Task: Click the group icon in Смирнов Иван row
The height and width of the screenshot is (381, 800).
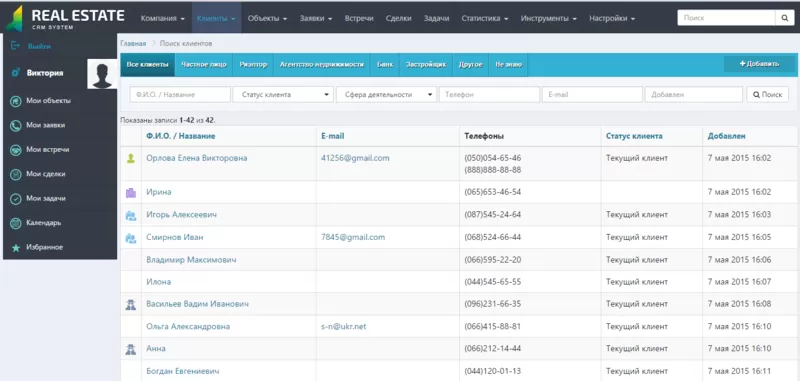Action: click(131, 238)
